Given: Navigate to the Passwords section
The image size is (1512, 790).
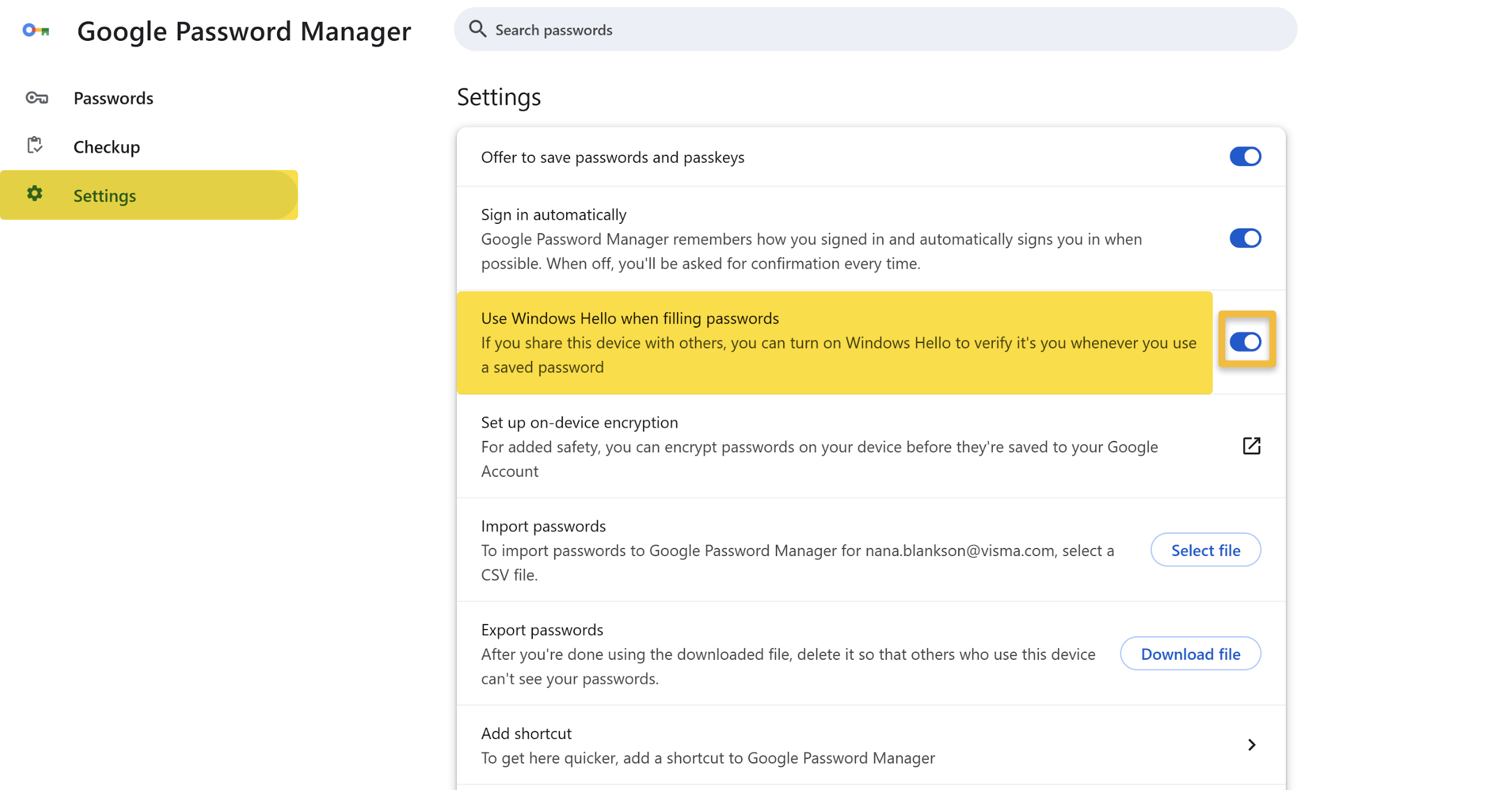Looking at the screenshot, I should pyautogui.click(x=113, y=98).
